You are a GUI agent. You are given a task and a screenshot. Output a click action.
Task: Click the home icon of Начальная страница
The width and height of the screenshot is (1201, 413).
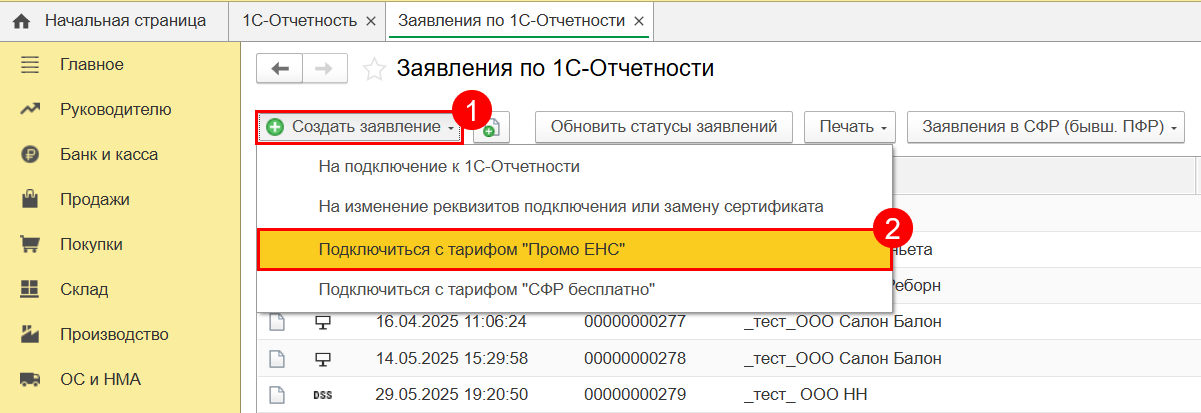[x=21, y=20]
